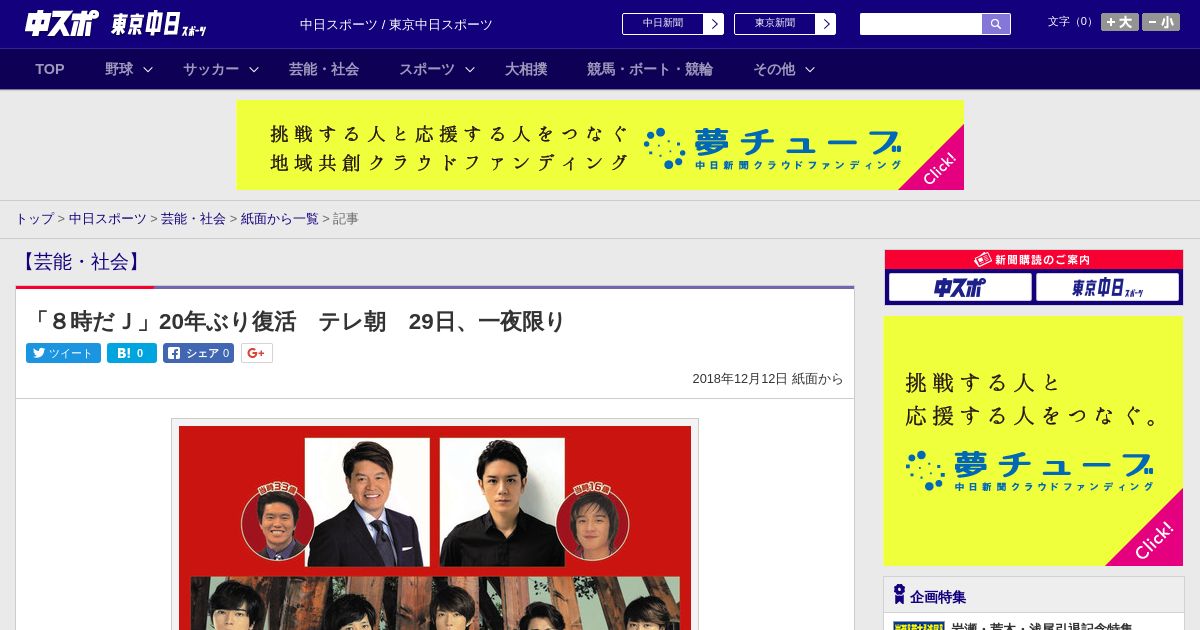Open the 芸能・社会 menu item
Viewport: 1200px width, 630px height.
(324, 69)
